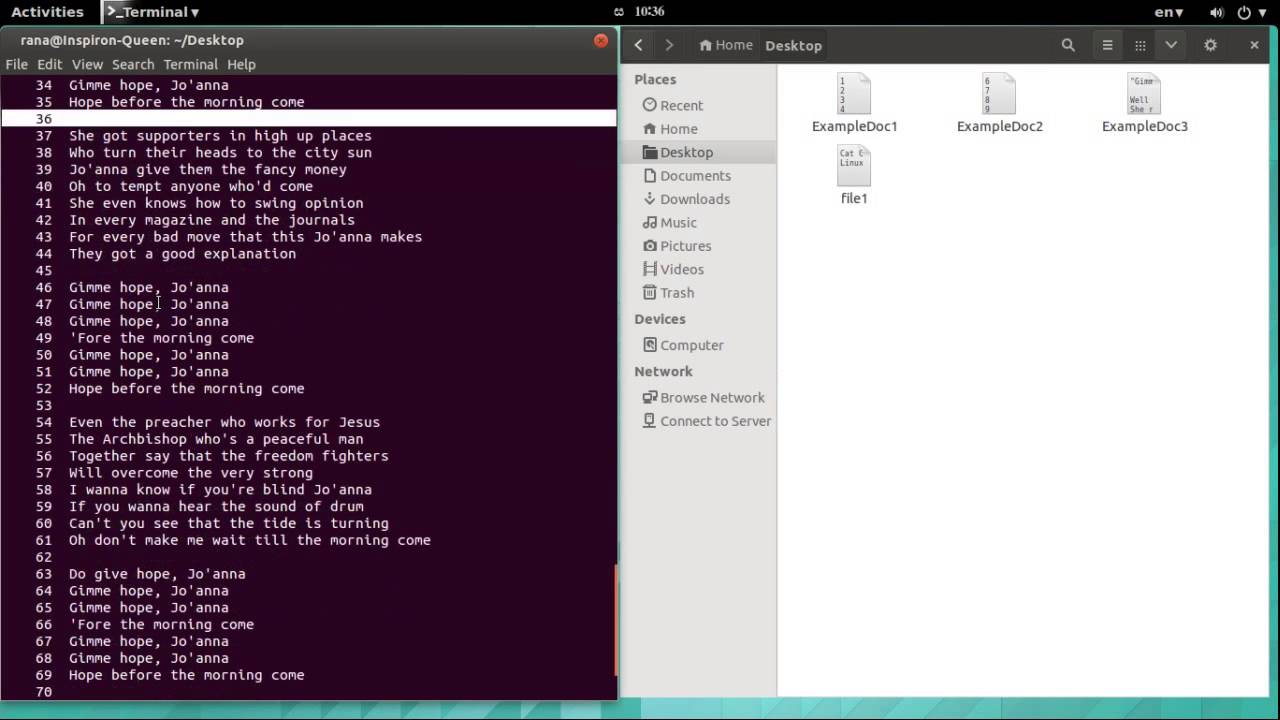Open Terminal View menu
The image size is (1280, 720).
pyautogui.click(x=87, y=64)
